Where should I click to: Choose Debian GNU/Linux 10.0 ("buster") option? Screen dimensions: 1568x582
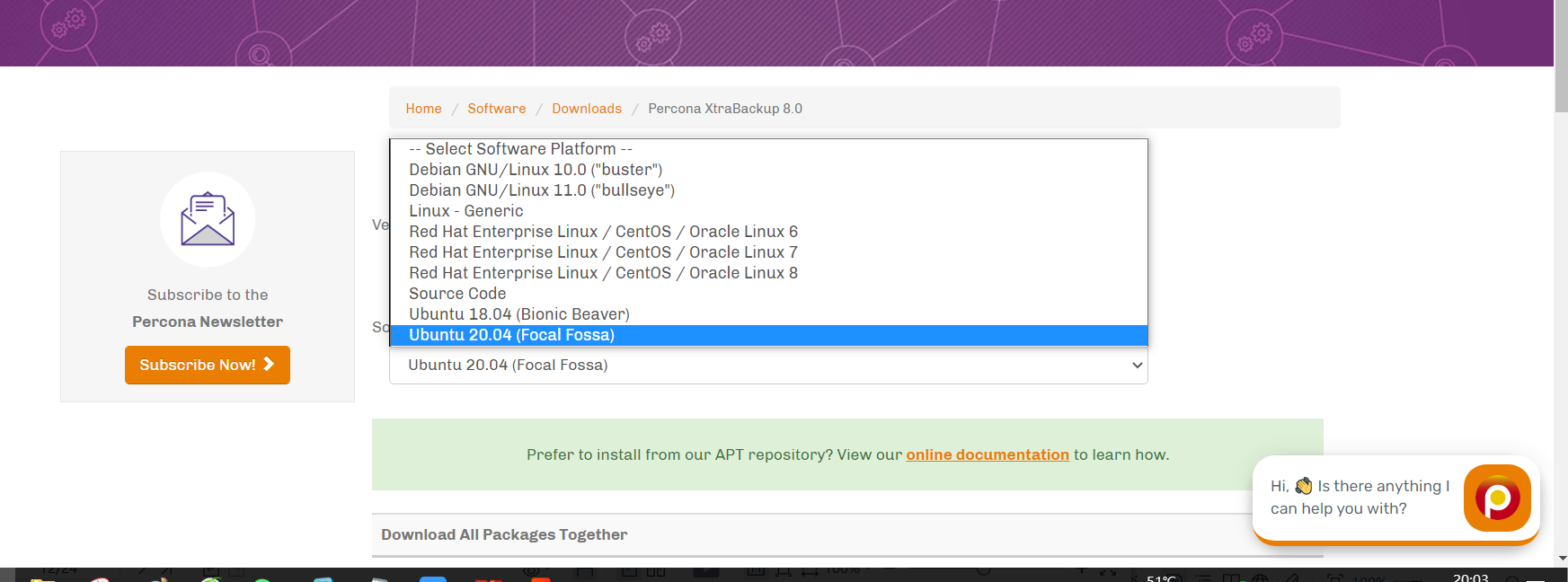click(769, 170)
